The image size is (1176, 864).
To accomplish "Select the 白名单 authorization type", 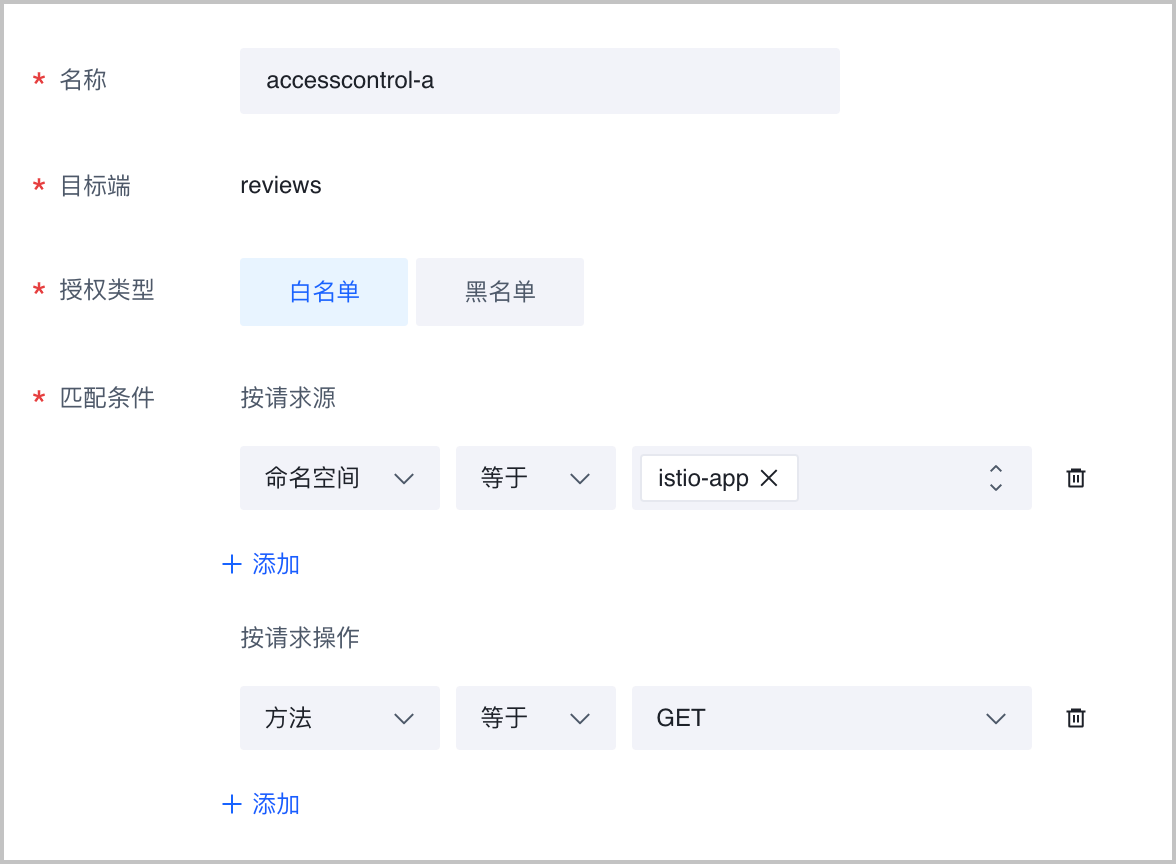I will click(324, 292).
